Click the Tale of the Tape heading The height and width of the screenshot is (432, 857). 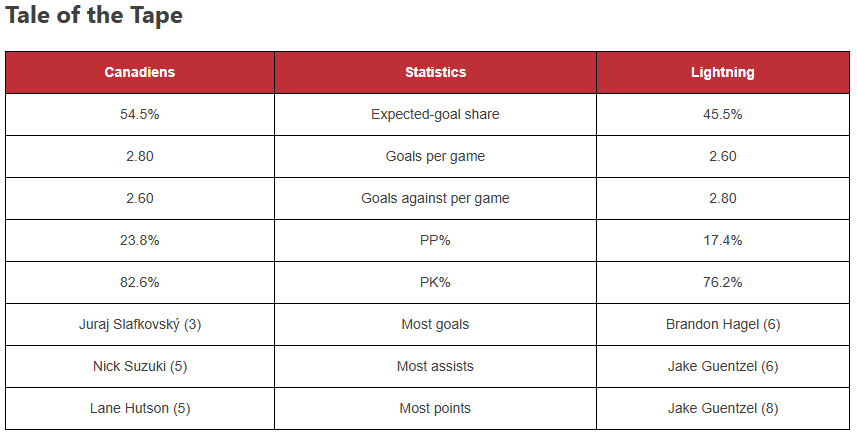94,15
